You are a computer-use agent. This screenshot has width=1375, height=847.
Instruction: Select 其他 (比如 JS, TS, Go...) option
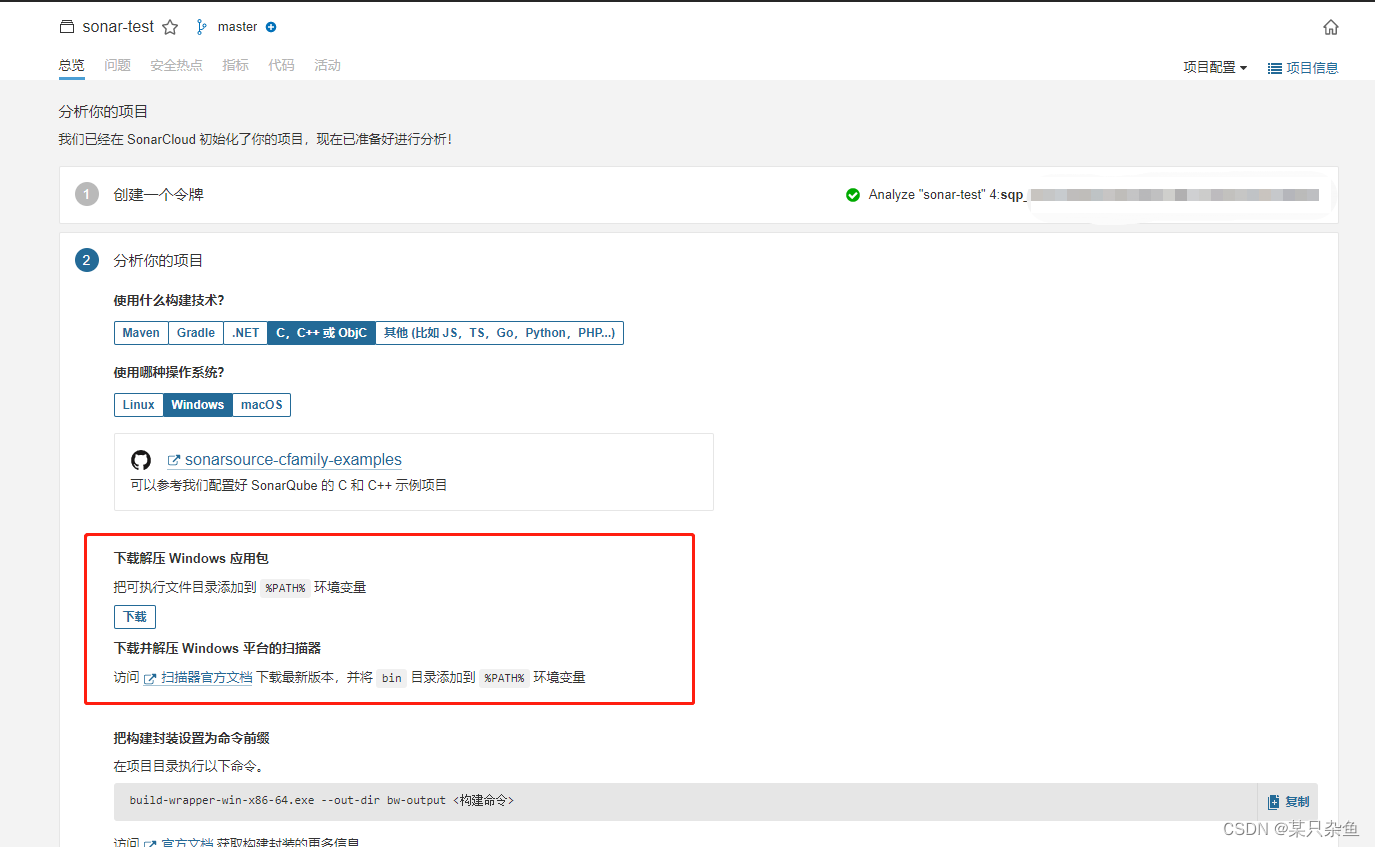pyautogui.click(x=499, y=333)
